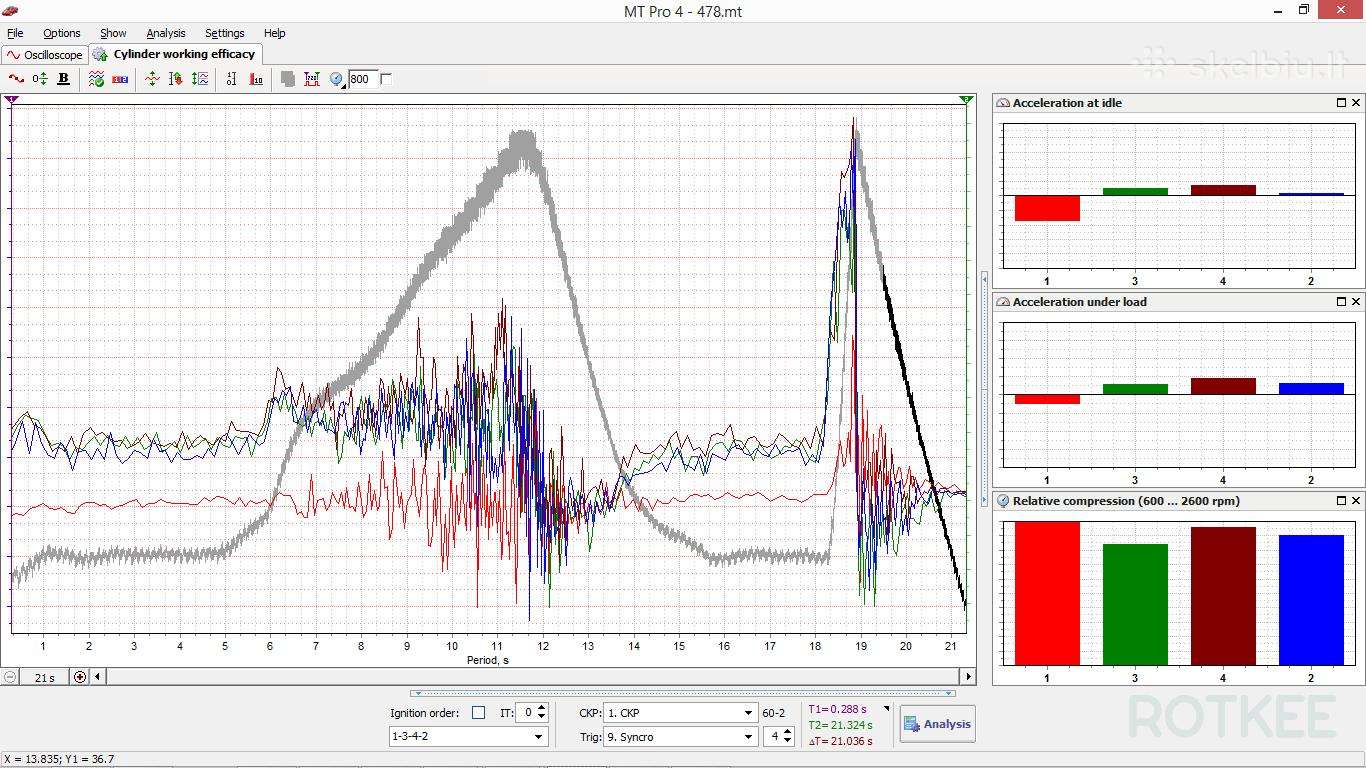Click the green cylinder 3 compression bar

(1135, 604)
